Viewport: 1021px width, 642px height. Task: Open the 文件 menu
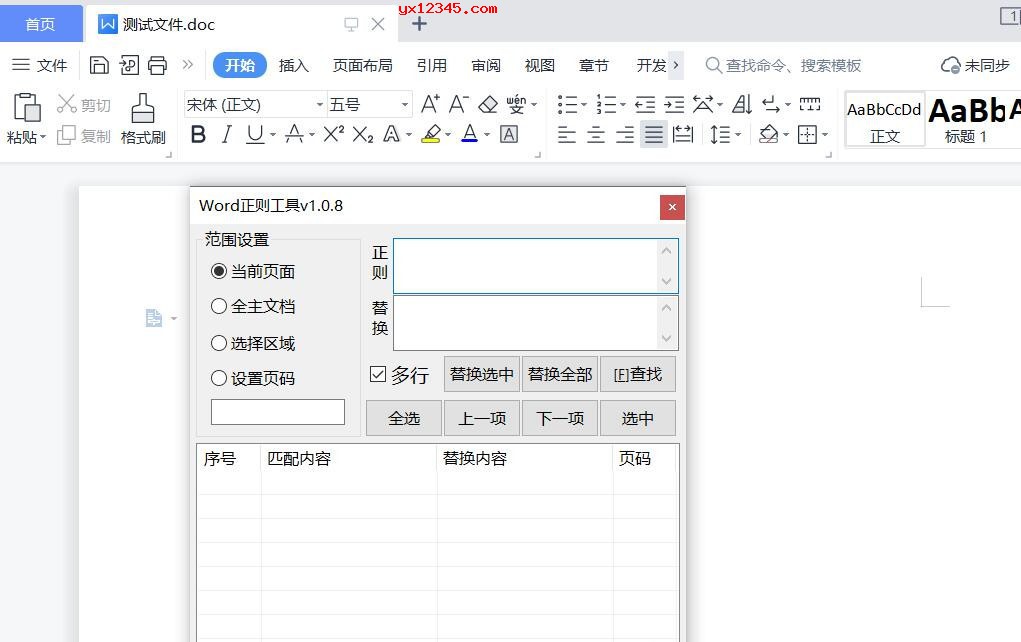[40, 65]
